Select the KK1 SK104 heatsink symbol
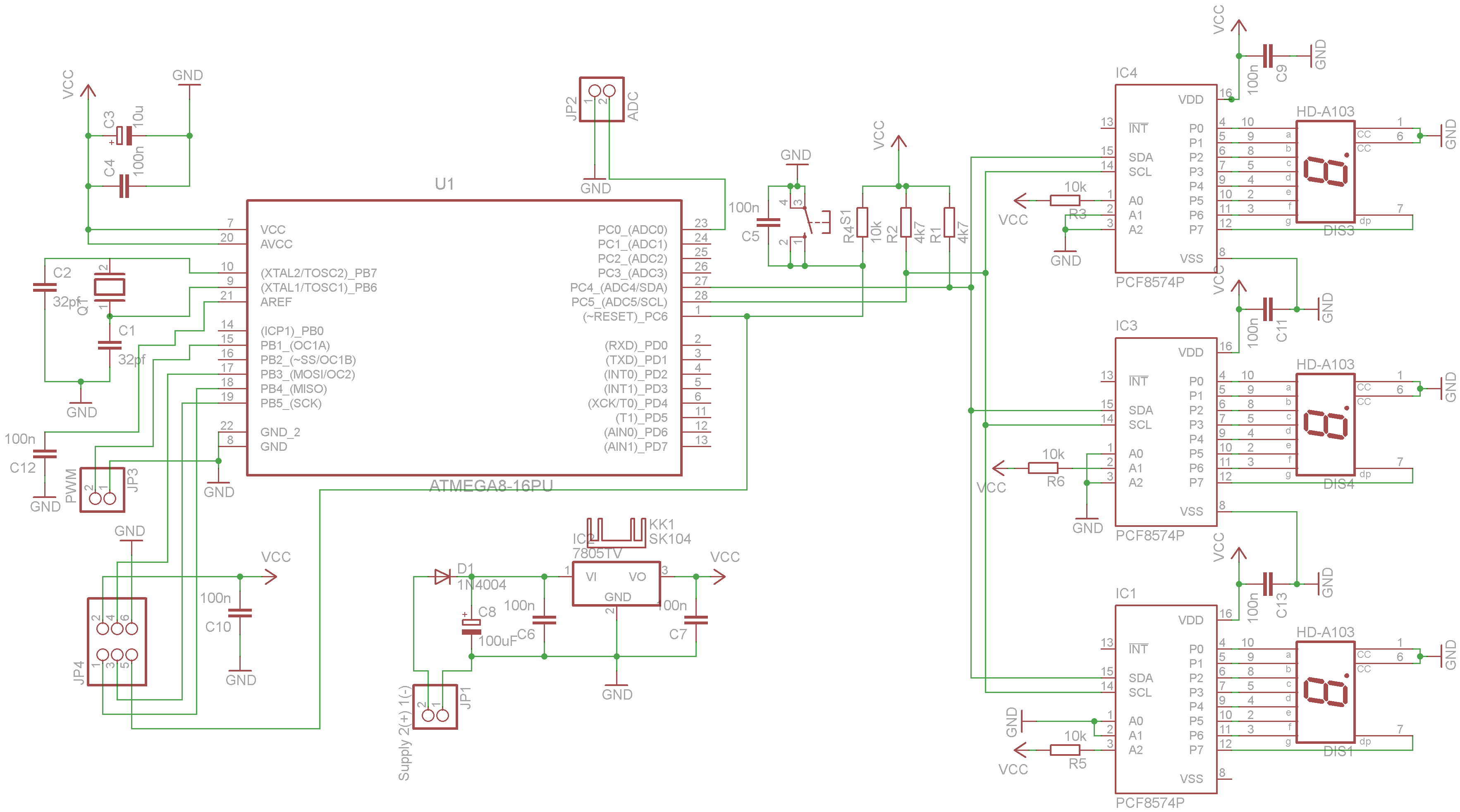This screenshot has width=1460, height=812. pyautogui.click(x=616, y=532)
